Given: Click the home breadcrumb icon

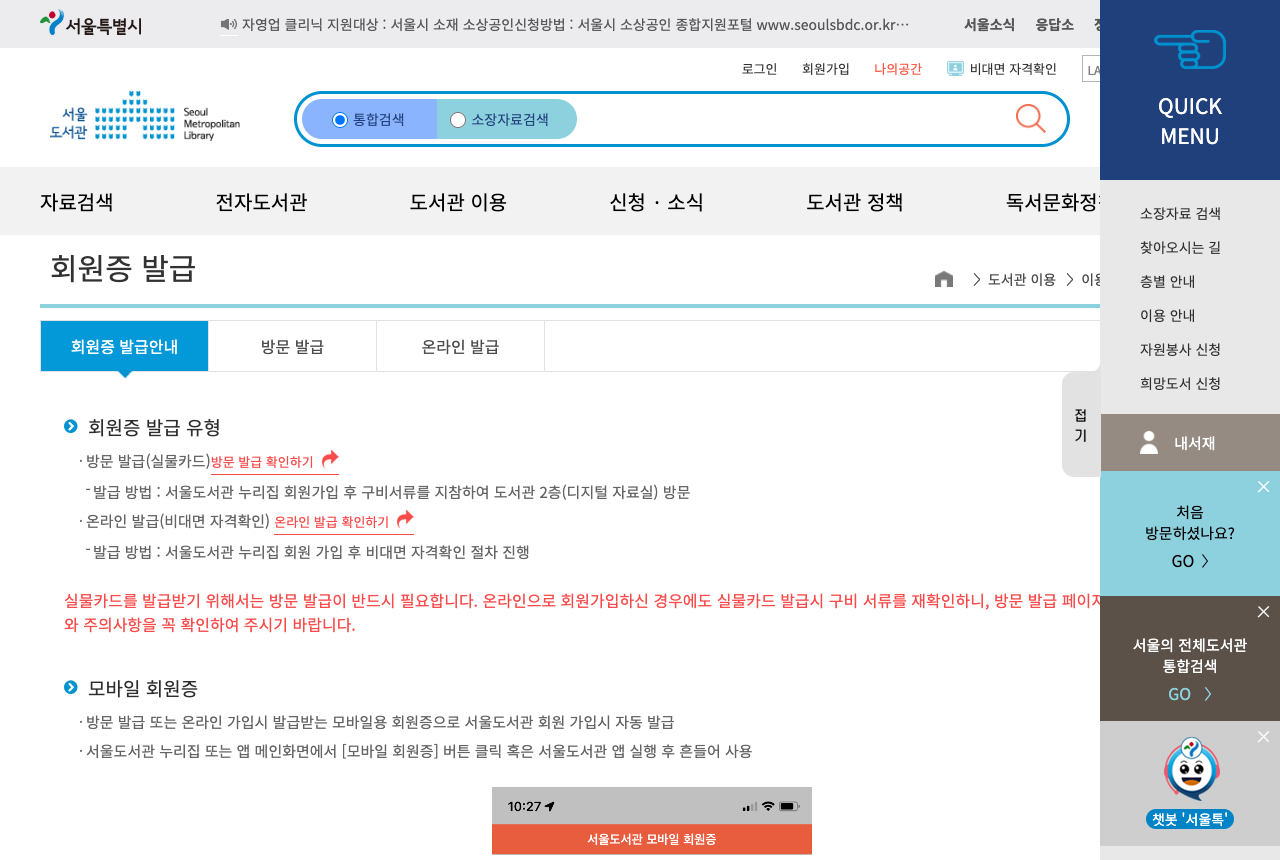Looking at the screenshot, I should pyautogui.click(x=944, y=279).
